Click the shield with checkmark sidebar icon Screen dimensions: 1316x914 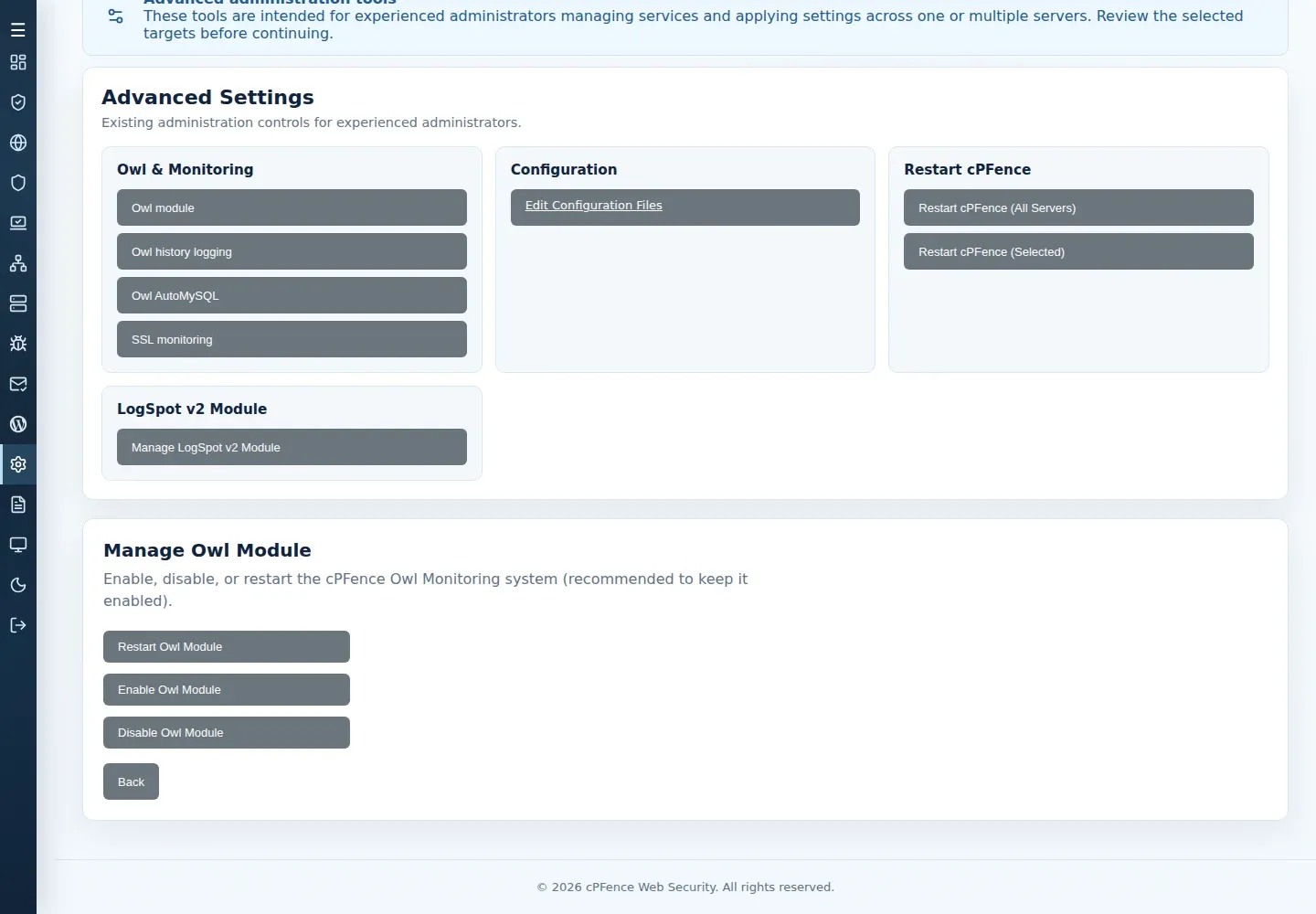coord(18,102)
